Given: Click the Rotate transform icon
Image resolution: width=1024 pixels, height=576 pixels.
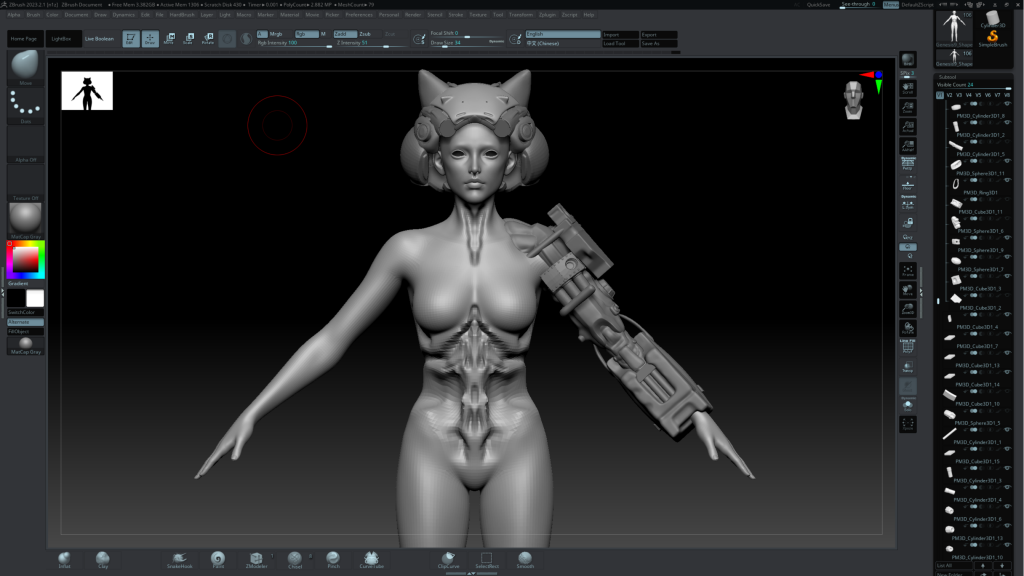Looking at the screenshot, I should (208, 39).
